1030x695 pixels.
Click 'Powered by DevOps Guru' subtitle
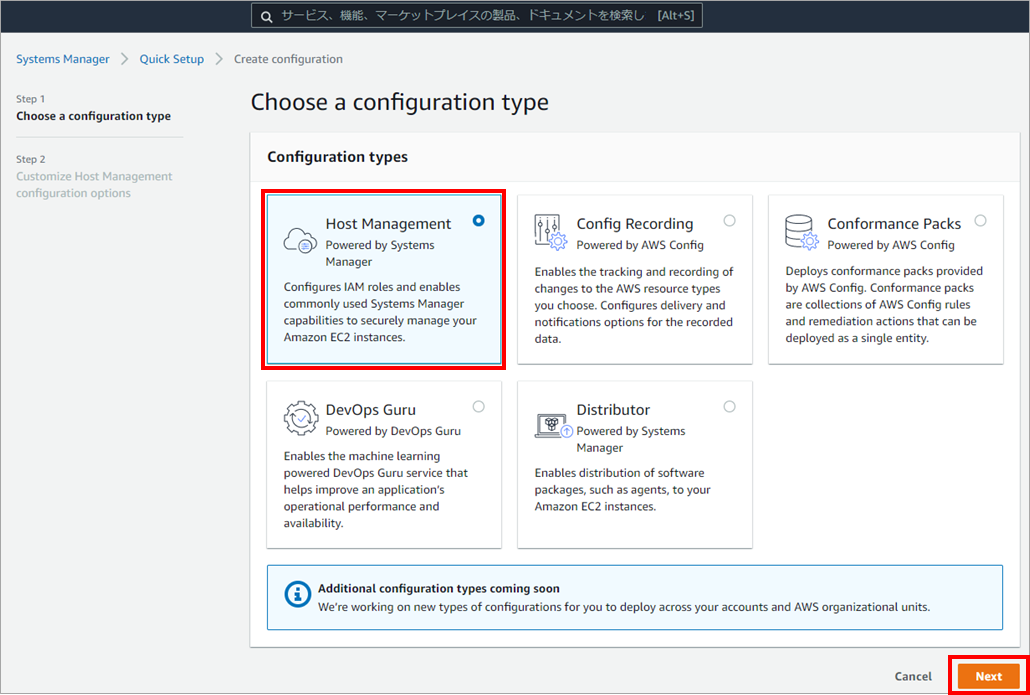(x=393, y=431)
